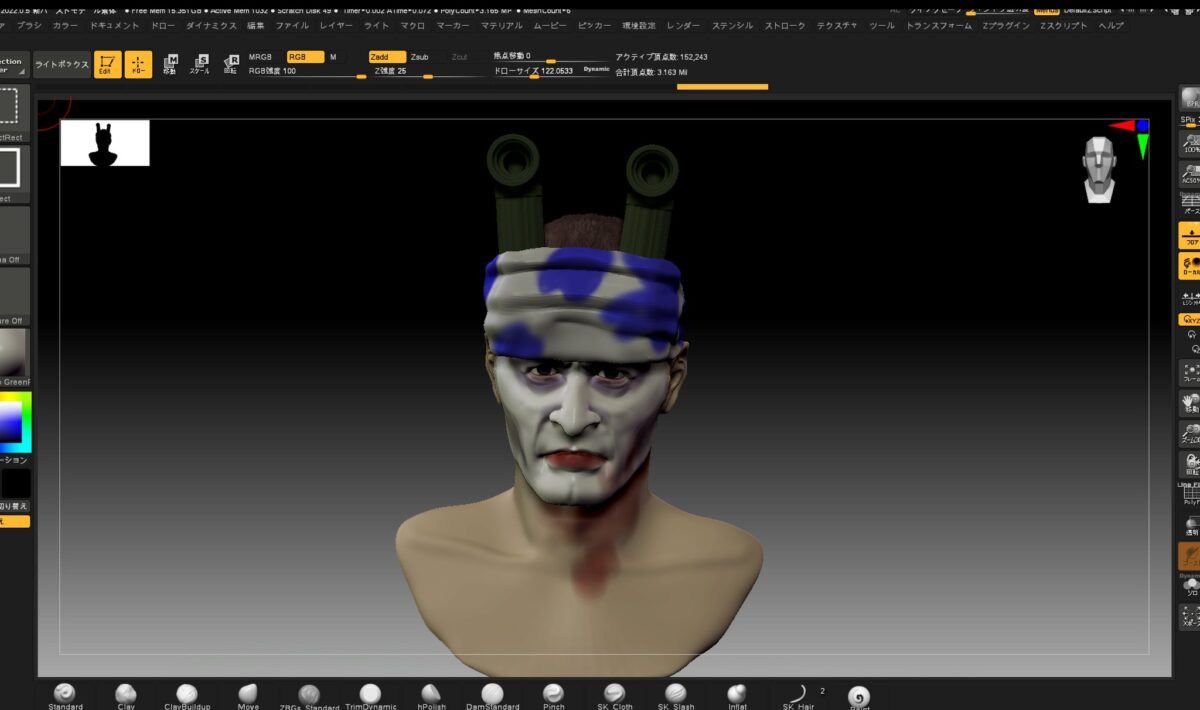Image resolution: width=1200 pixels, height=710 pixels.
Task: Pick the ZRGs Standard brush
Action: (x=309, y=695)
